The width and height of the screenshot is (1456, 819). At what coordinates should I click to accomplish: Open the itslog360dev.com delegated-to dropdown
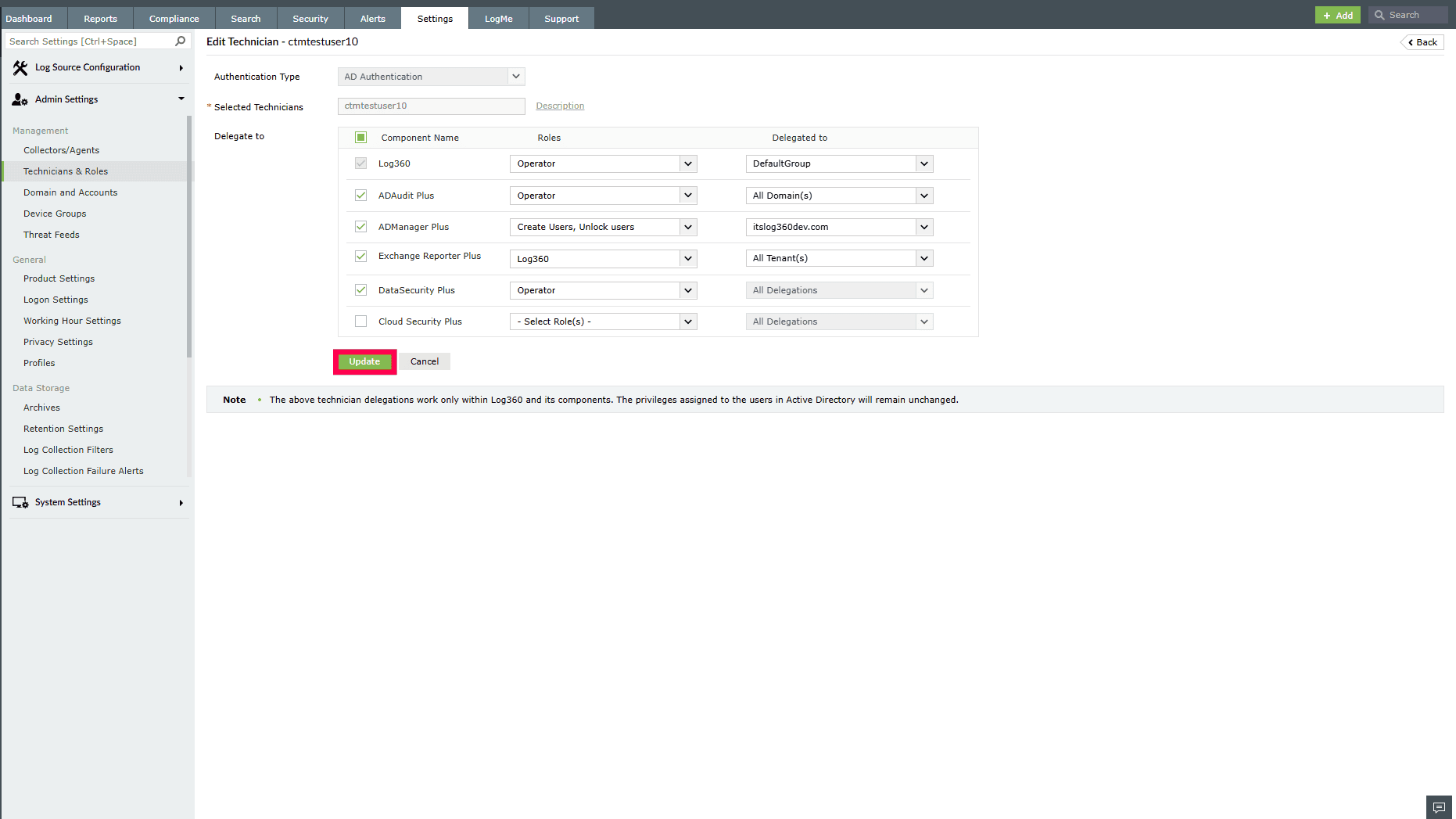(x=839, y=227)
